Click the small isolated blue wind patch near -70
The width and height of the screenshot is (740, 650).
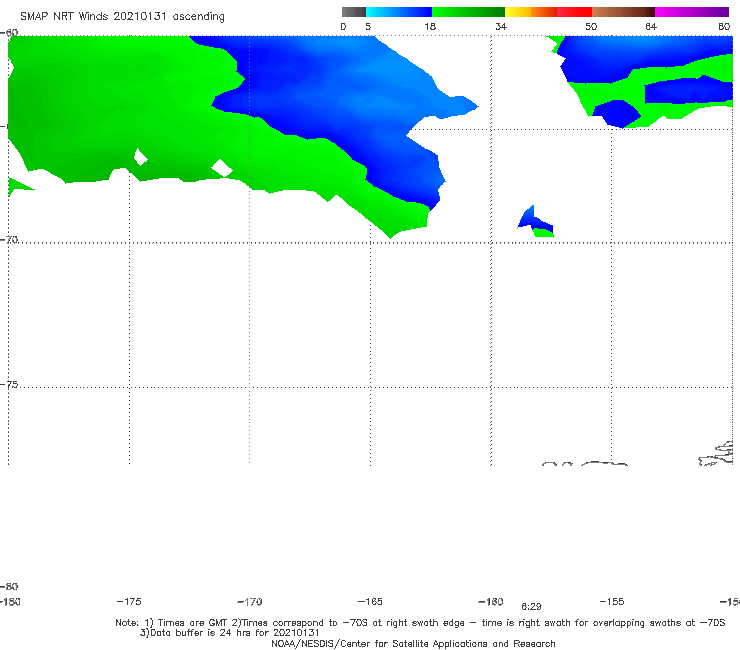point(536,221)
